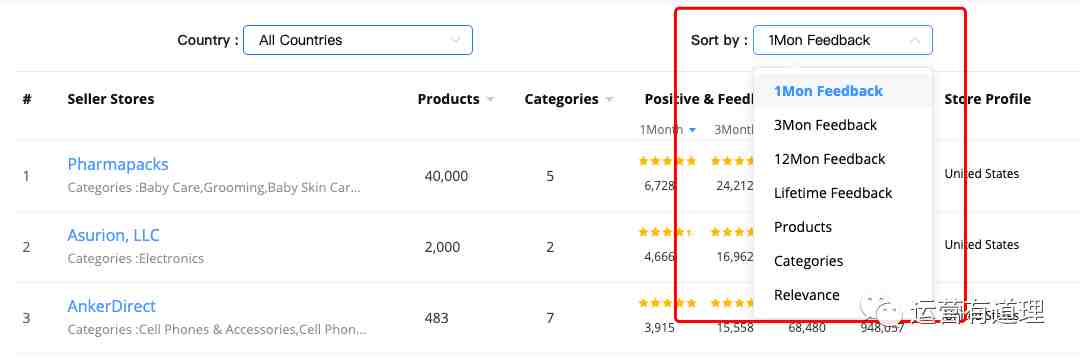Screen dimensions: 1080x360
Task: Select the highlighted 1Mon Feedback option
Action: tap(828, 91)
